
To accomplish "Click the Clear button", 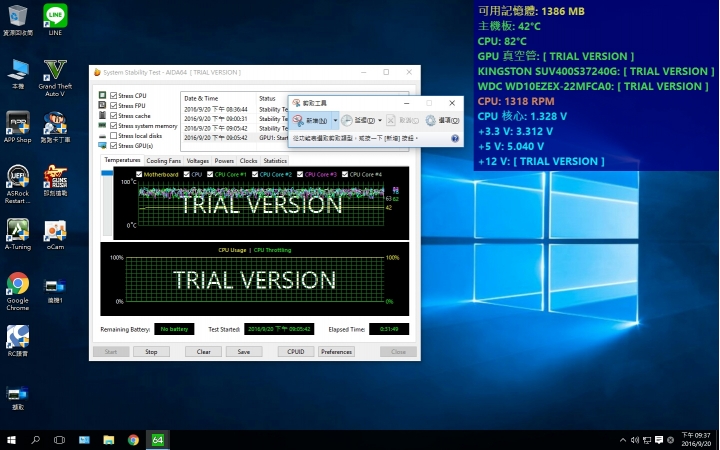I will tap(203, 352).
